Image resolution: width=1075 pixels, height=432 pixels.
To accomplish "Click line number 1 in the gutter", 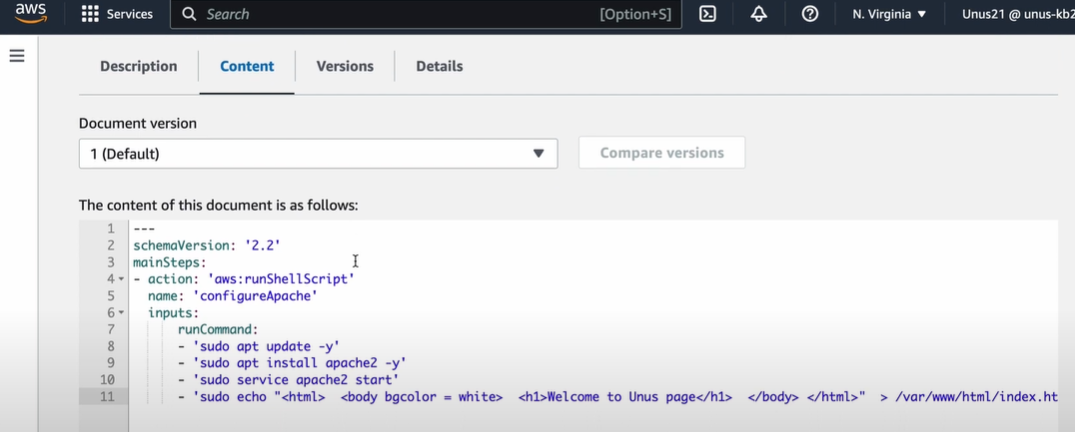I will [110, 228].
